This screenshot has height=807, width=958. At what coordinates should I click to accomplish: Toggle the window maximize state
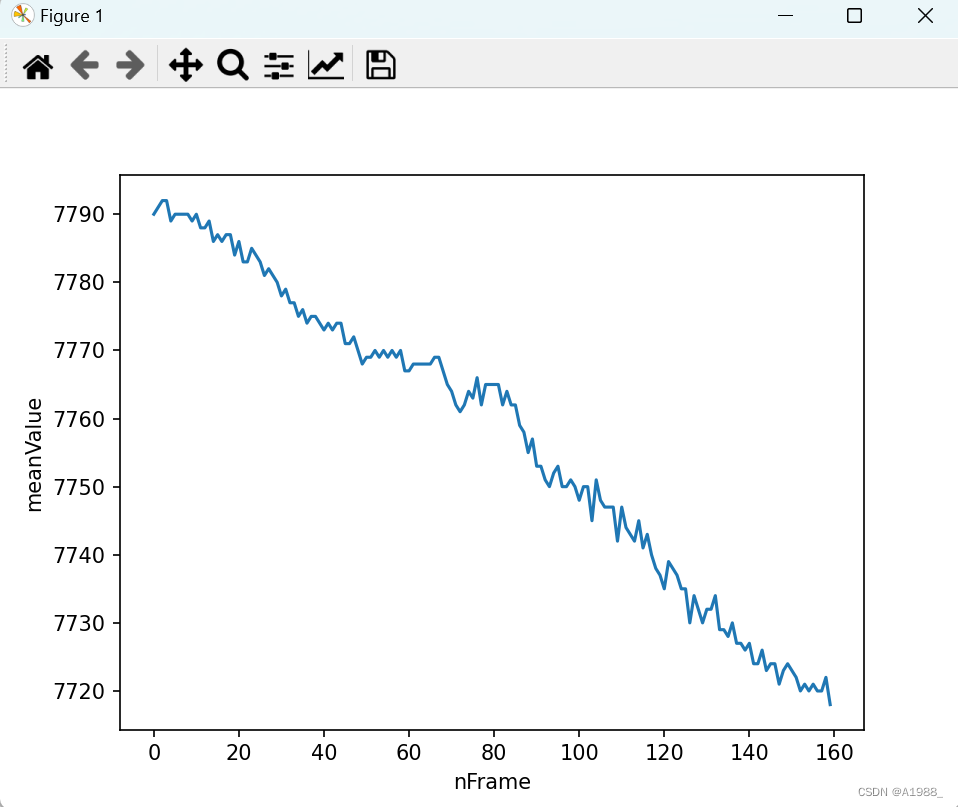click(x=853, y=16)
